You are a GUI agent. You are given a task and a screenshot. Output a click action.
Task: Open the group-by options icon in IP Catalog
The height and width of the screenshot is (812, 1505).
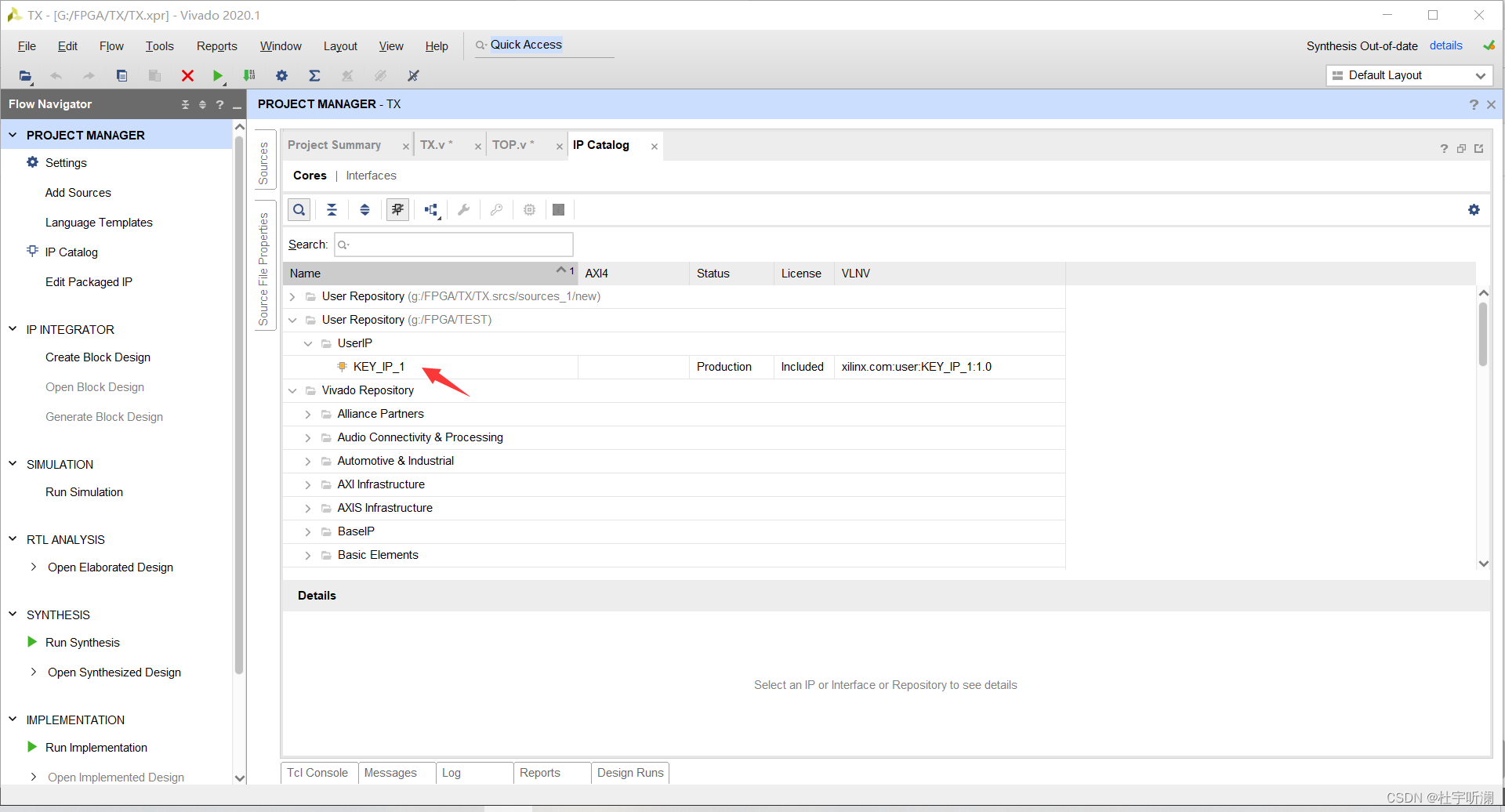coord(432,210)
